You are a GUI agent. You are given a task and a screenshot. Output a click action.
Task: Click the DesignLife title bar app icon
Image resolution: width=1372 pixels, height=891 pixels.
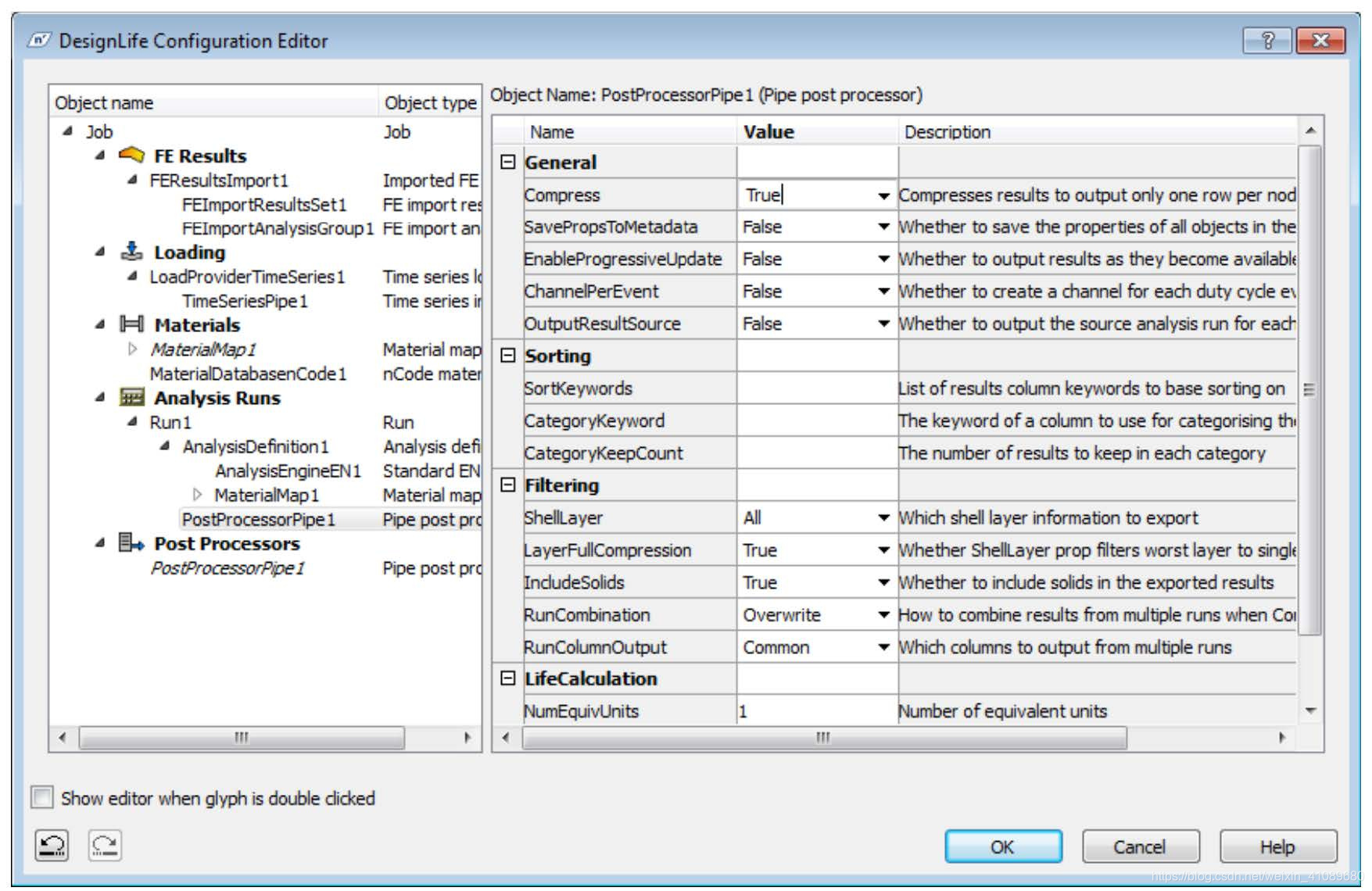pos(39,41)
